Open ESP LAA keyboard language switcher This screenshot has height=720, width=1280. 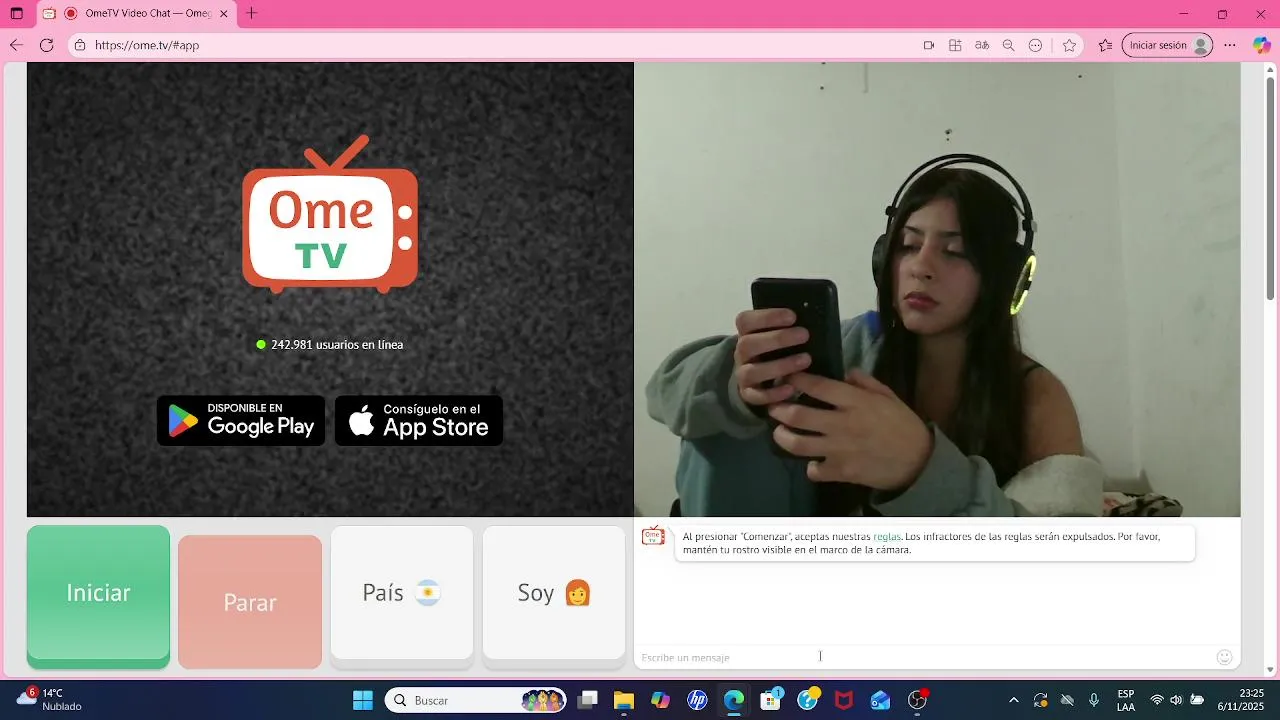pyautogui.click(x=1126, y=700)
